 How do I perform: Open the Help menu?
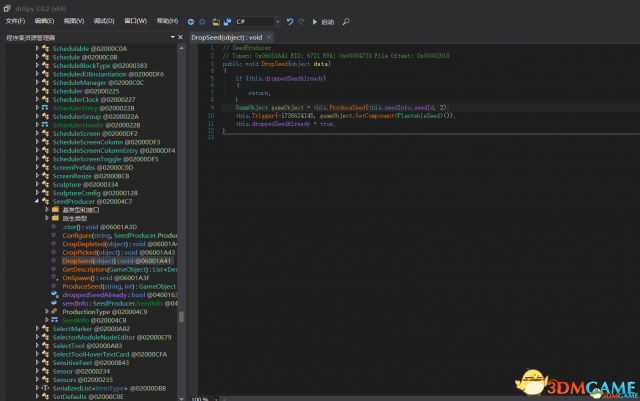point(167,21)
